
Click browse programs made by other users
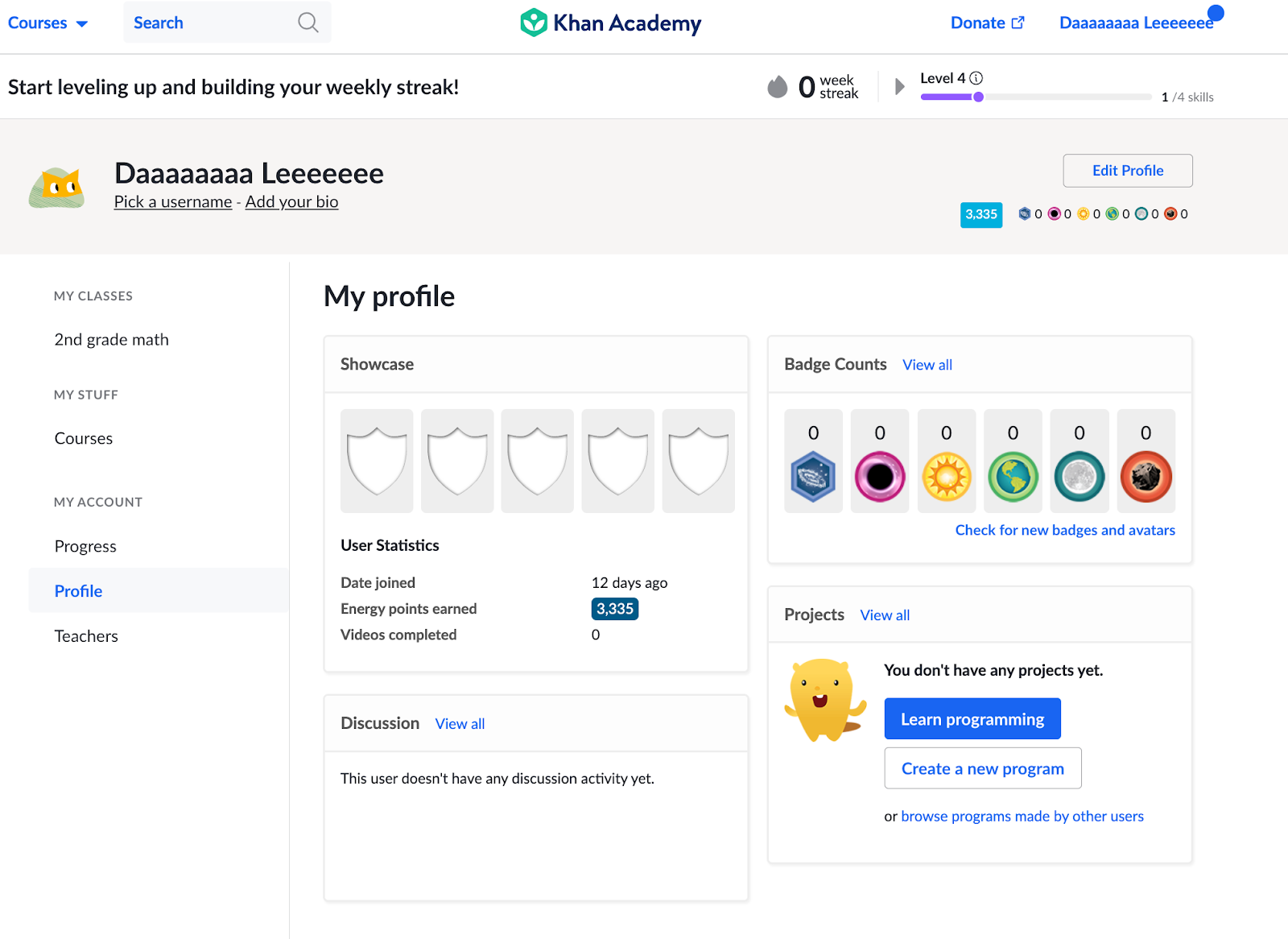[x=1022, y=816]
